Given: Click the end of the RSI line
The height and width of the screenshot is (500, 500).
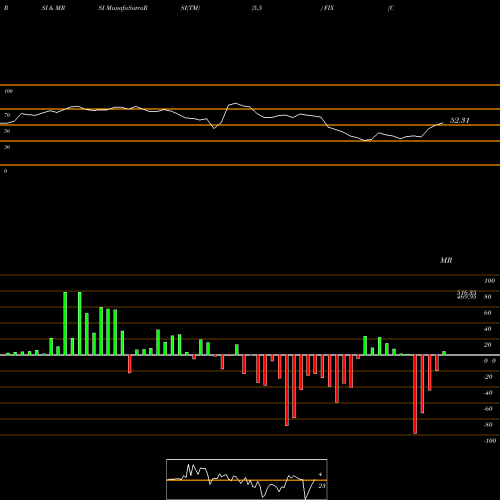Looking at the screenshot, I should 443,123.
